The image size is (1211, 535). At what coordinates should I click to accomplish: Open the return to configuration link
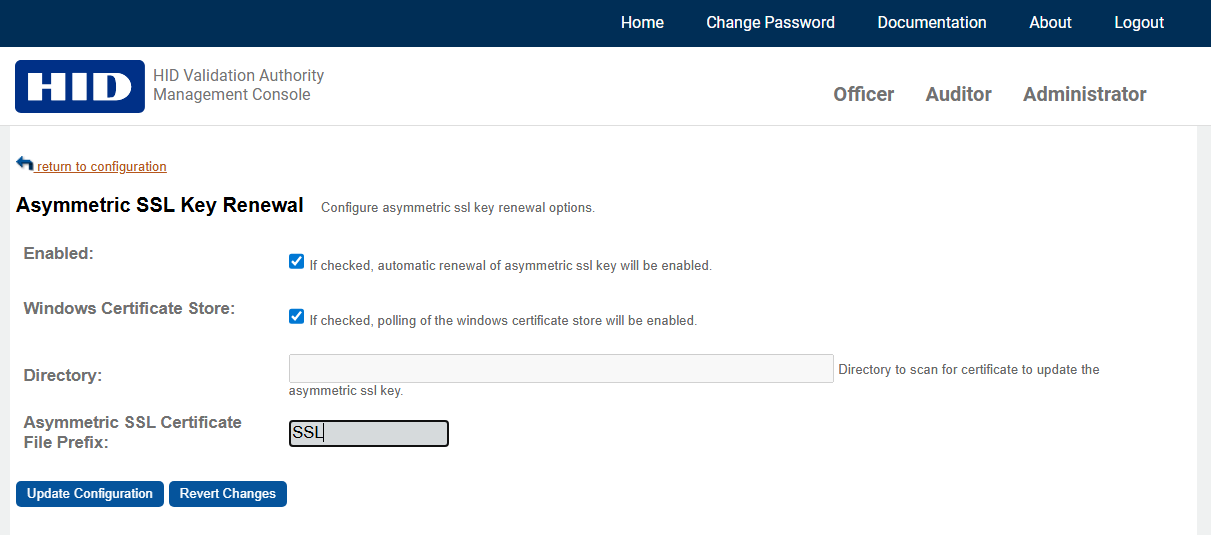101,167
